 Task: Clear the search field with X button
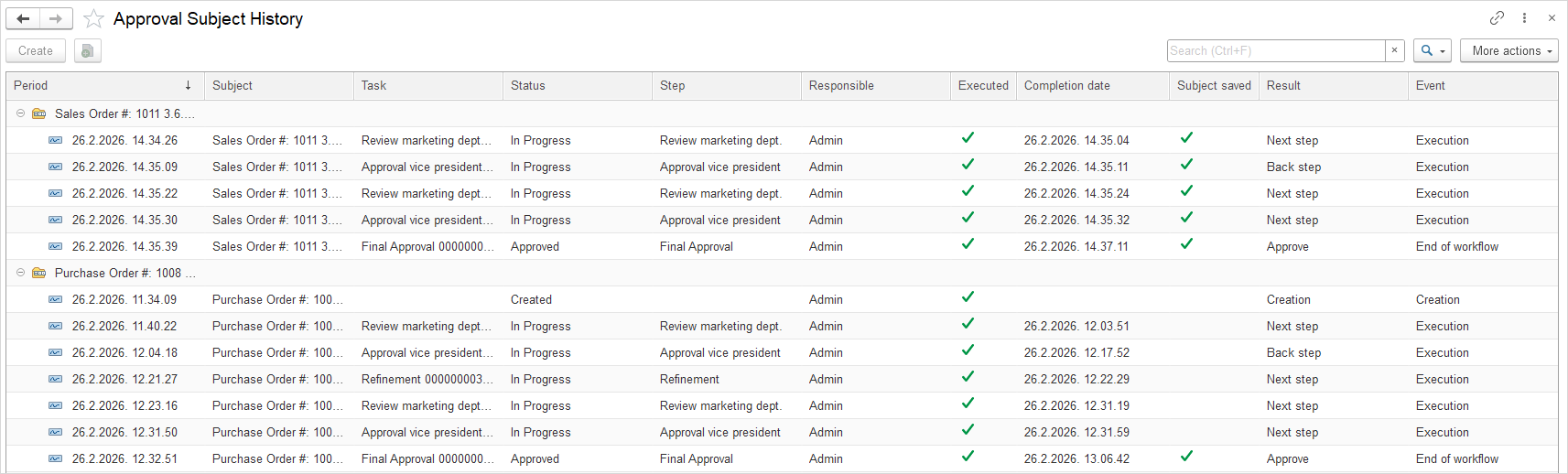(x=1394, y=50)
